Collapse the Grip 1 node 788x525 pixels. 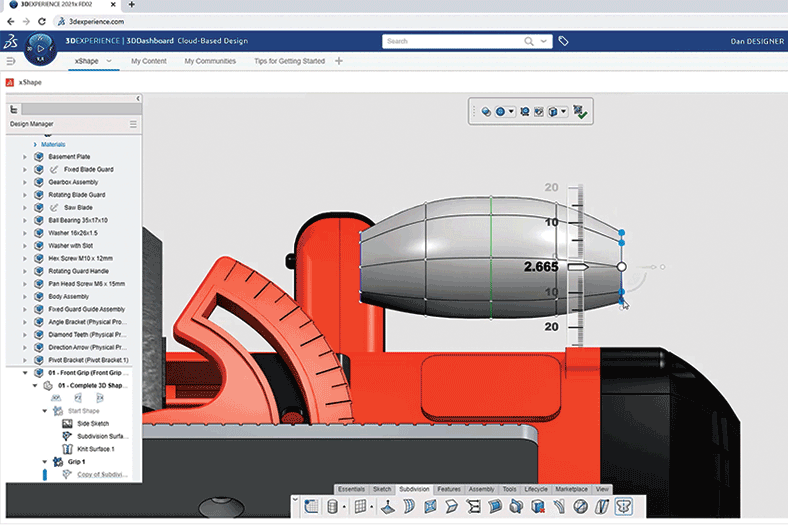click(45, 462)
